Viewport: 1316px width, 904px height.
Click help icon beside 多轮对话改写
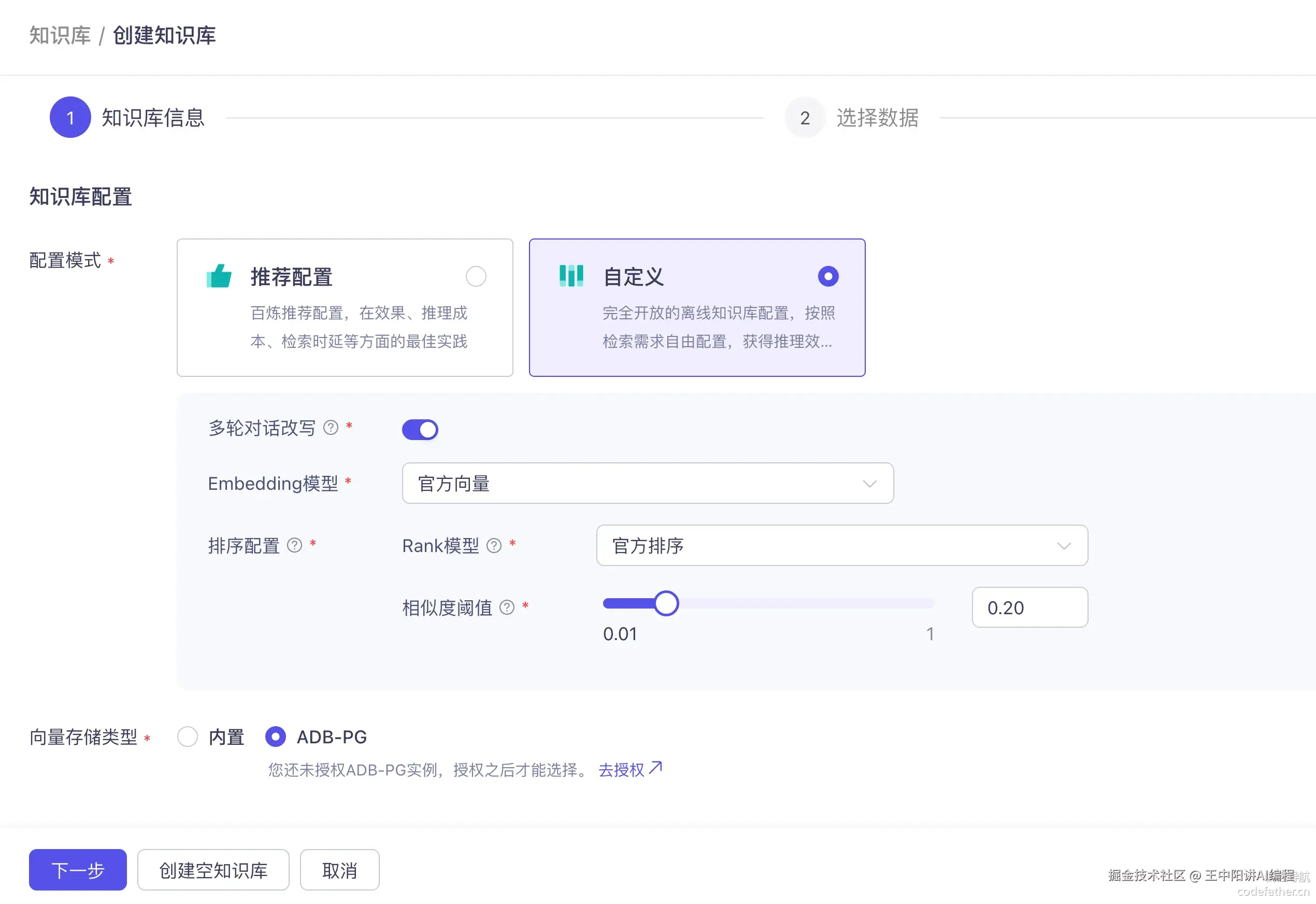tap(331, 428)
